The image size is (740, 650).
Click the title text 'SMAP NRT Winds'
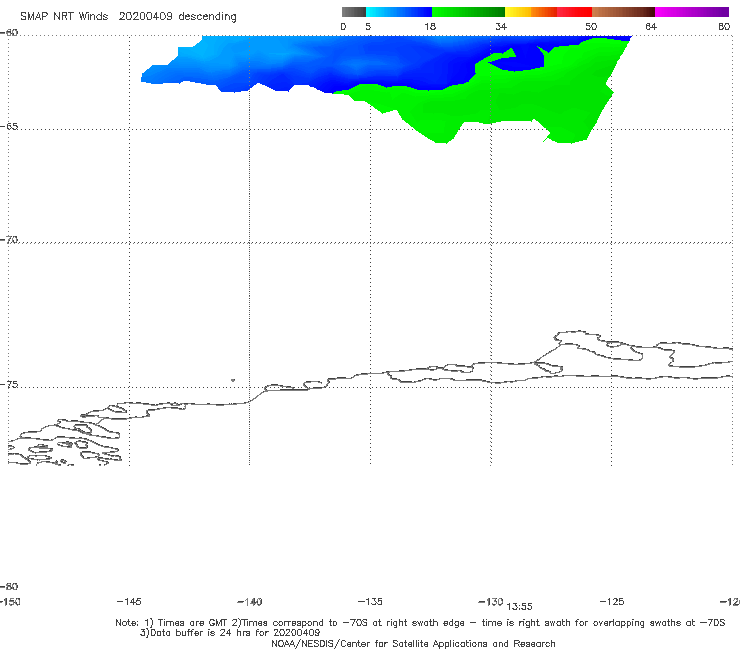[64, 16]
